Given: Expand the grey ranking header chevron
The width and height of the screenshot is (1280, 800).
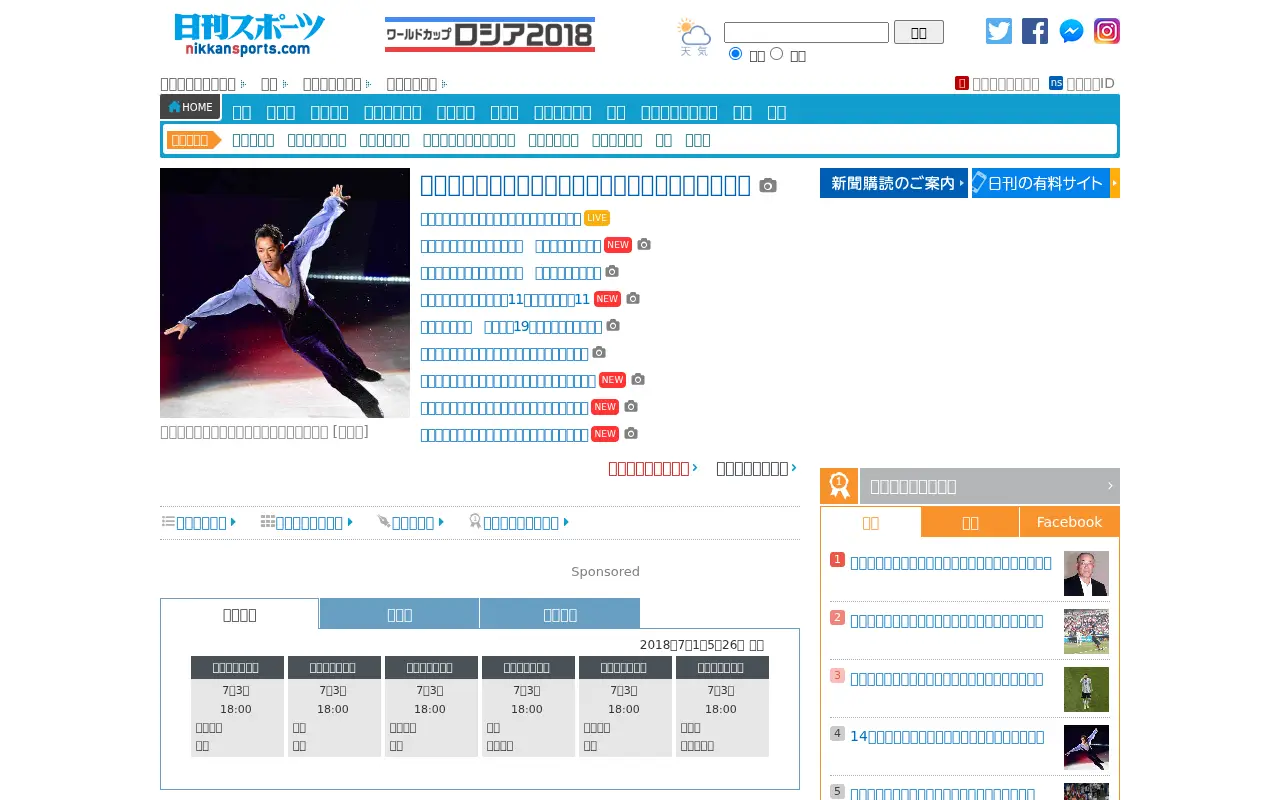Looking at the screenshot, I should pyautogui.click(x=1110, y=486).
